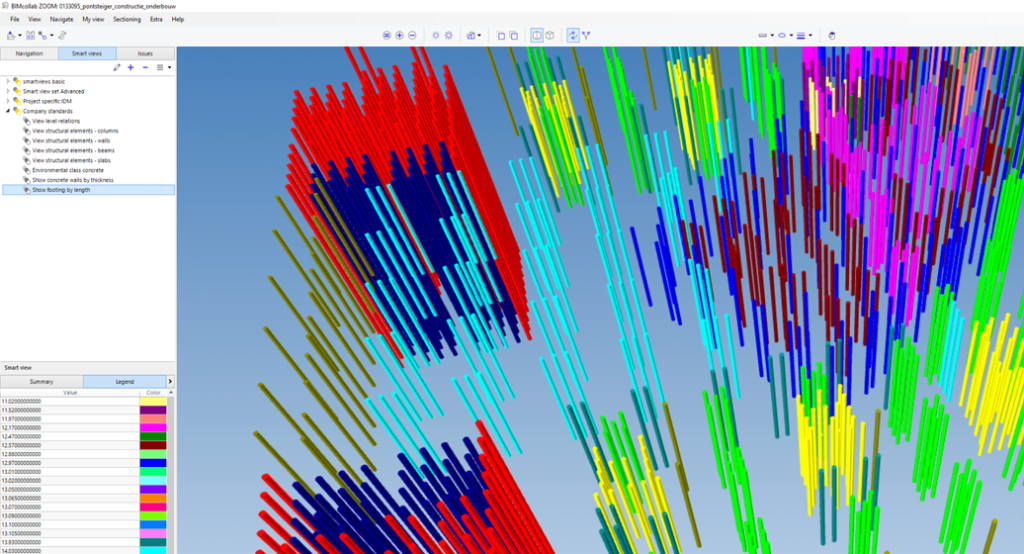Click the zoom in plus icon in toolbar
The image size is (1024, 554).
click(x=400, y=35)
